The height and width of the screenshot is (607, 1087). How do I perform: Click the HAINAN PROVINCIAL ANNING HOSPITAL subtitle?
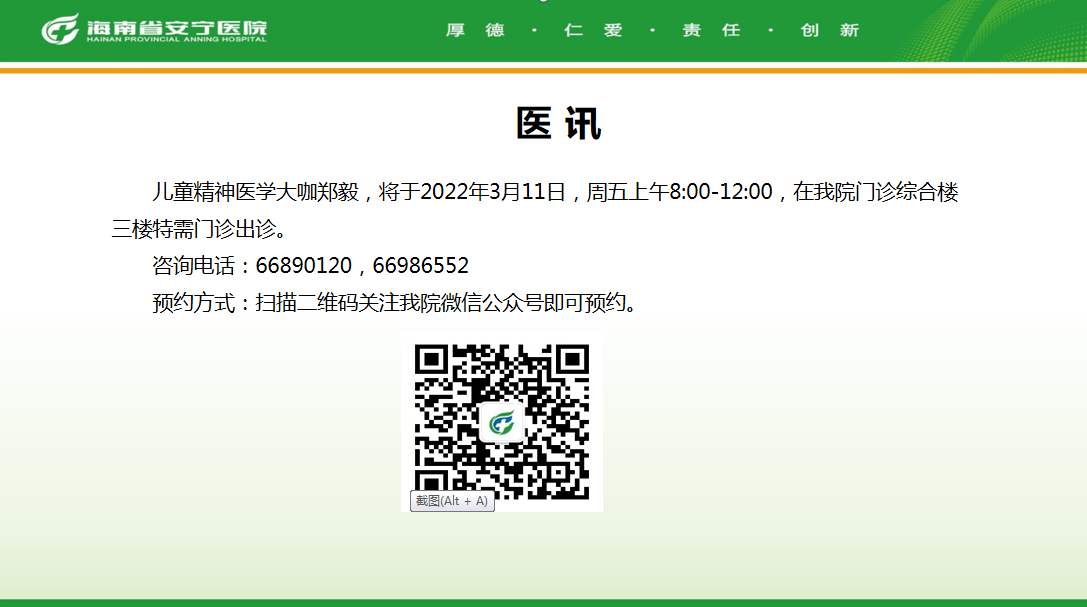176,39
